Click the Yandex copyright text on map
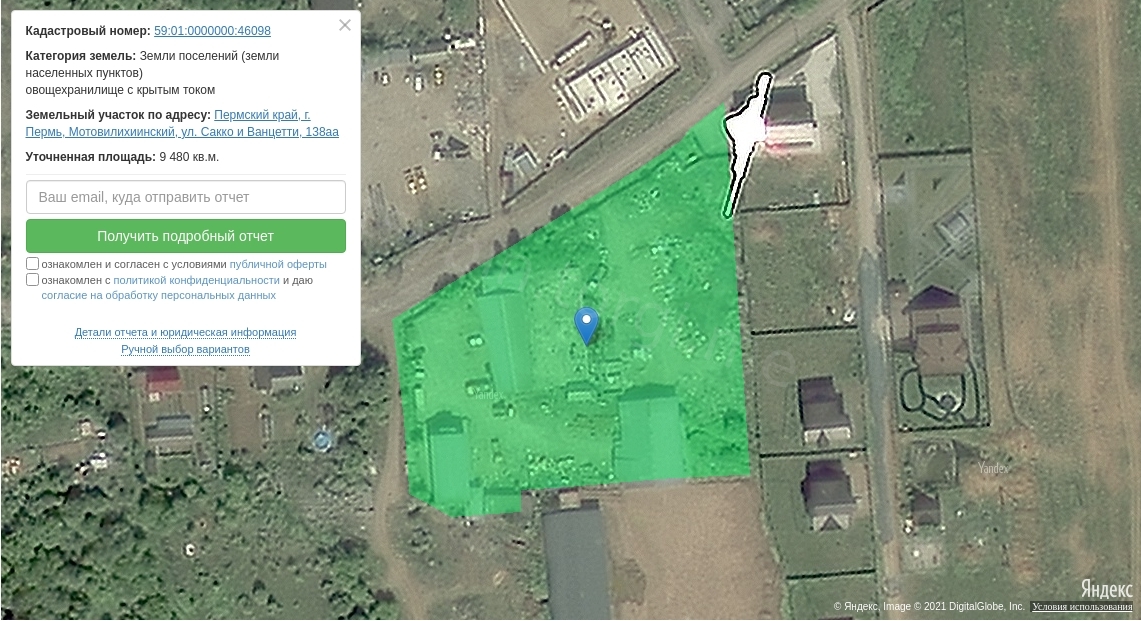1141x621 pixels. click(929, 606)
